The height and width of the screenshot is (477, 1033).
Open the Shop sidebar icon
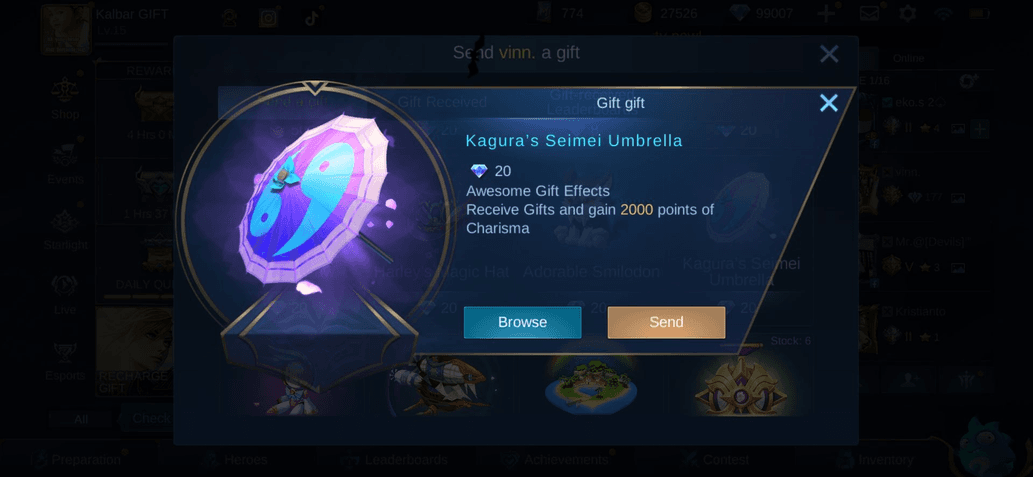pos(65,98)
